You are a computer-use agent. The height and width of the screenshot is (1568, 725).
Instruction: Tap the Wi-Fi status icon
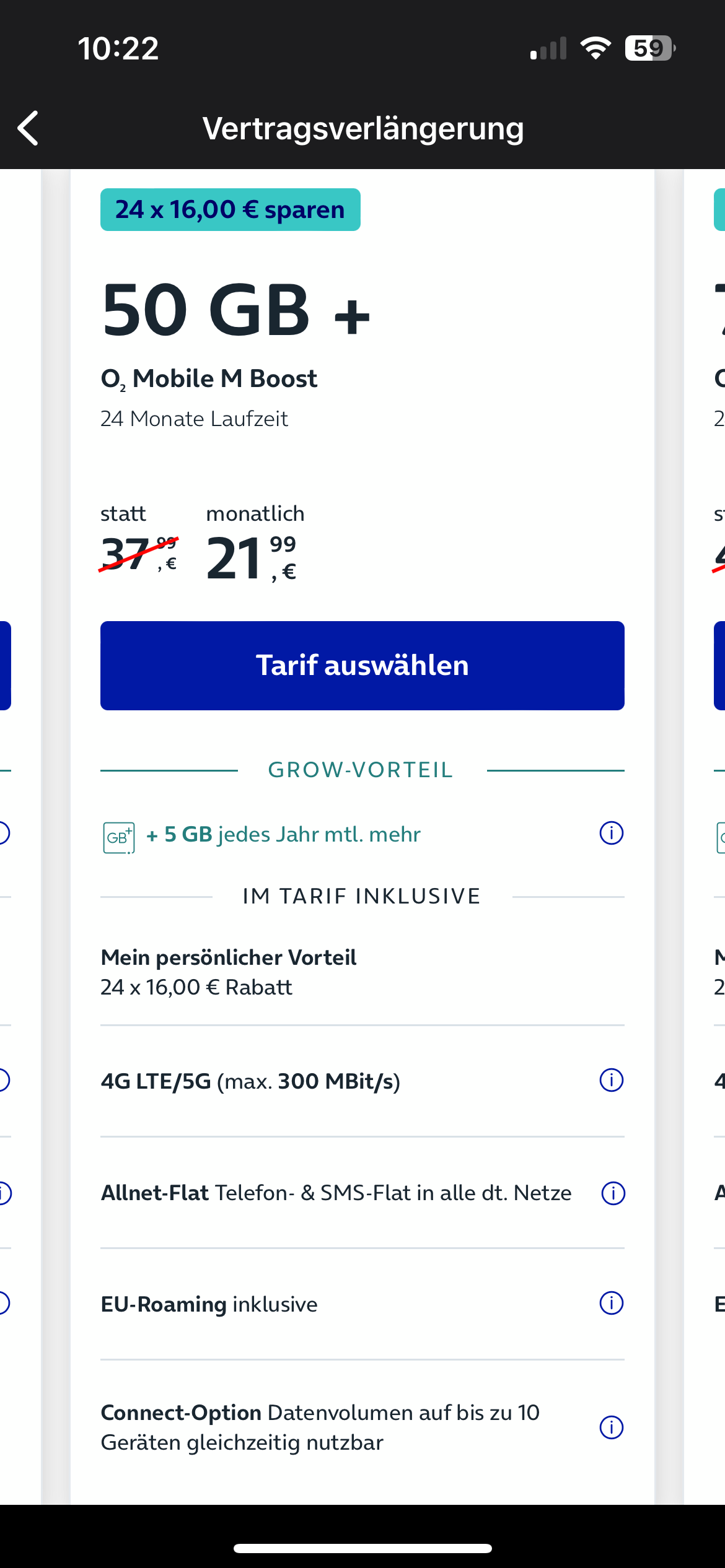pos(595,48)
